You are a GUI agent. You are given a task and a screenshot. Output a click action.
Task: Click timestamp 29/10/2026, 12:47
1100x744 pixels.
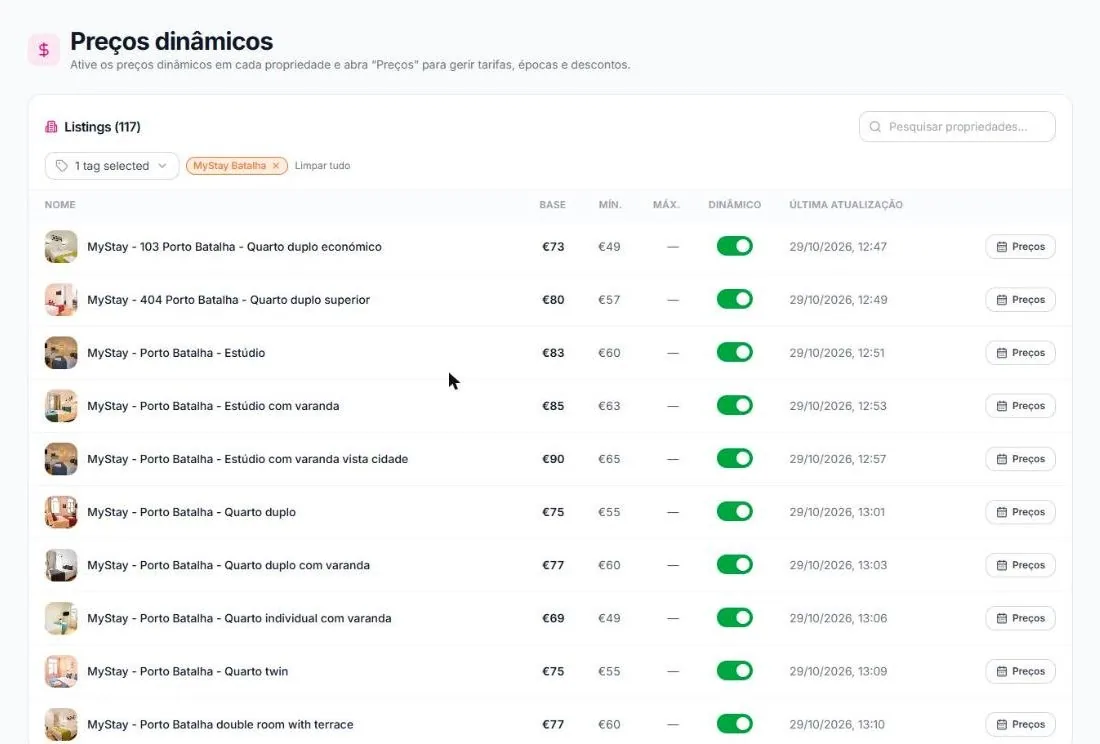click(838, 247)
